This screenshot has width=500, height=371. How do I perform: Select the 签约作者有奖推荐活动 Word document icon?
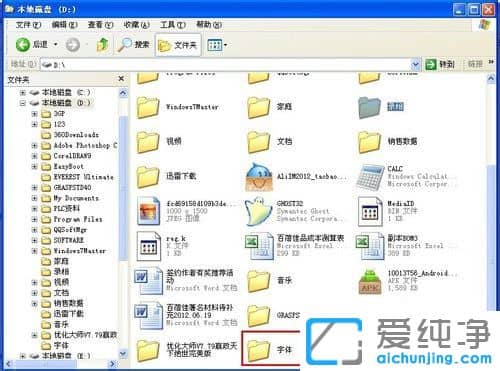tap(148, 281)
